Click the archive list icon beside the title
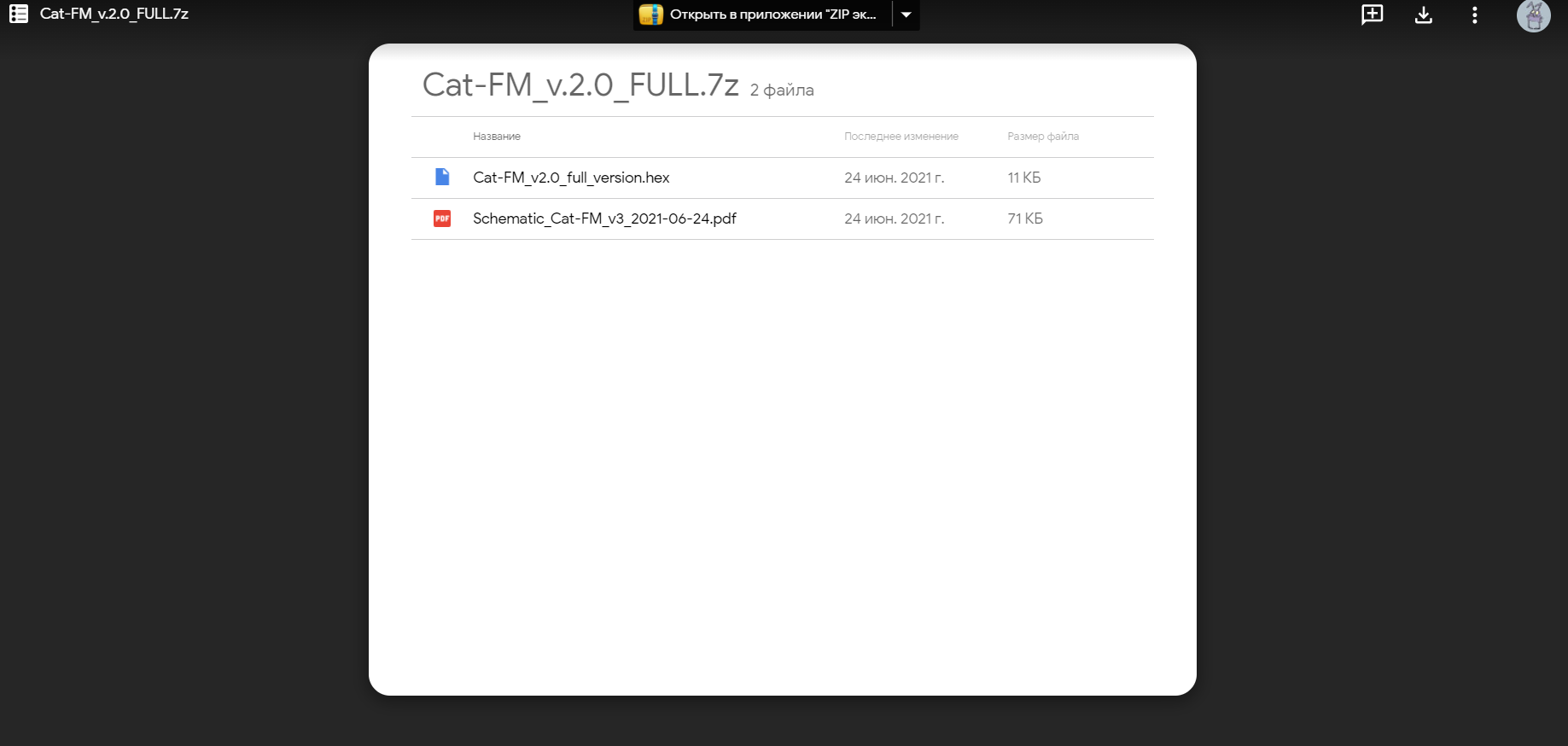The width and height of the screenshot is (1568, 746). point(19,14)
